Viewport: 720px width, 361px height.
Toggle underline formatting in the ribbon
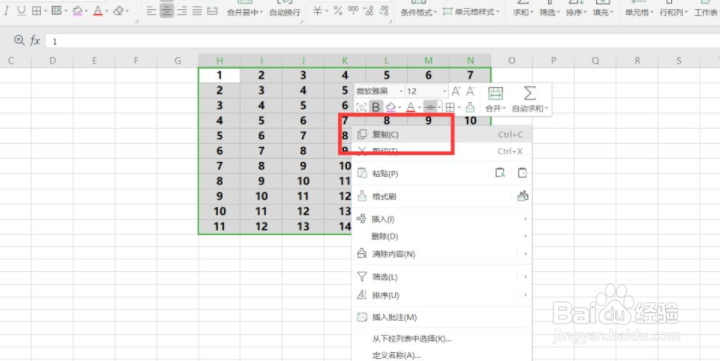[x=21, y=11]
